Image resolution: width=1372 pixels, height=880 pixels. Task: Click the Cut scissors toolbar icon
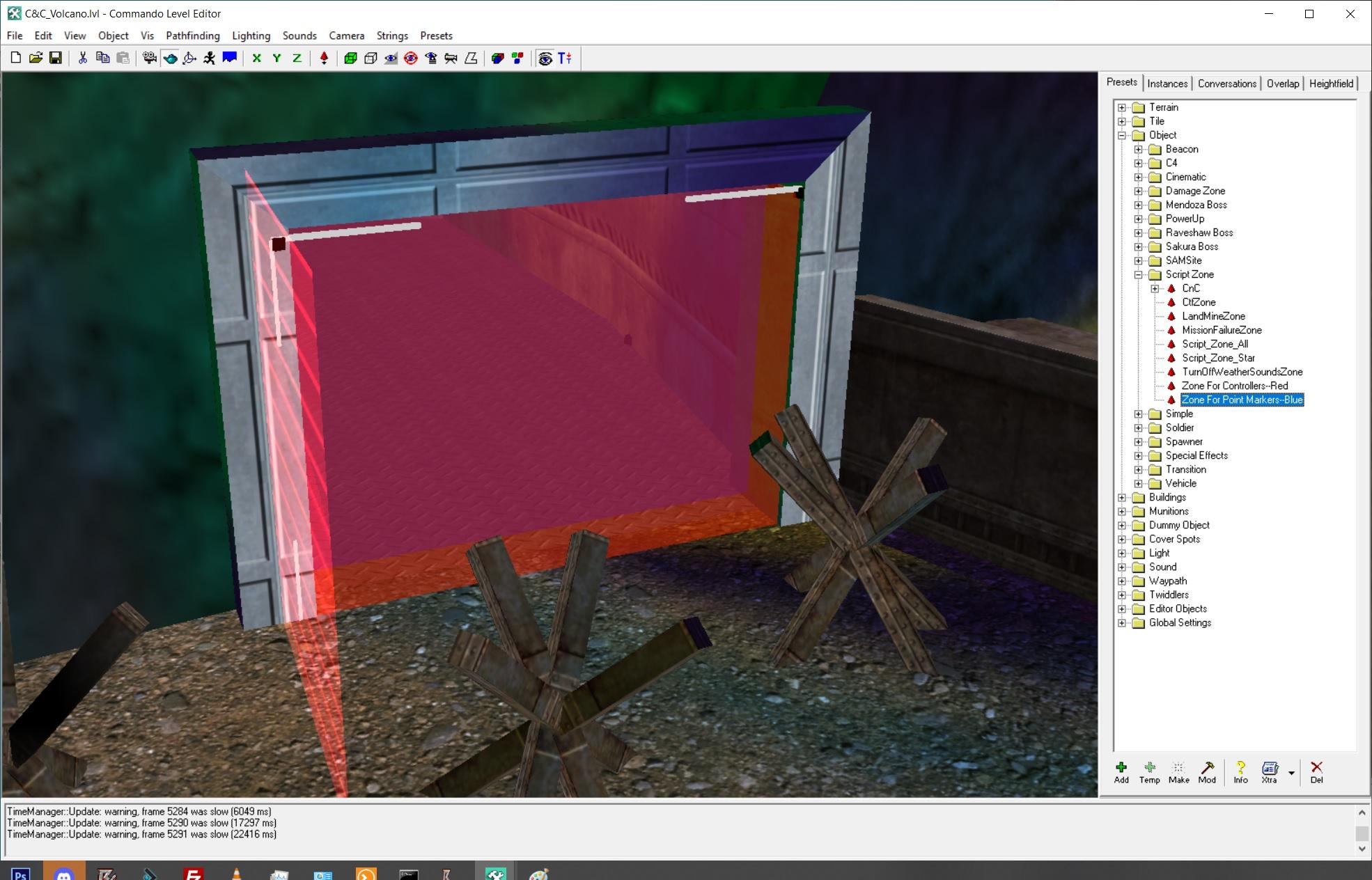pos(82,58)
